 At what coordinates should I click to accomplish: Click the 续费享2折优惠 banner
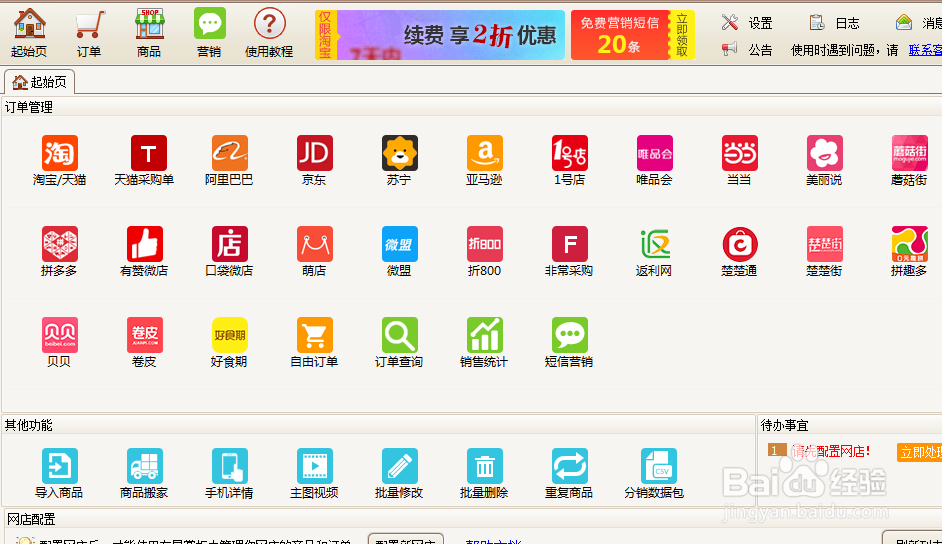tap(440, 35)
